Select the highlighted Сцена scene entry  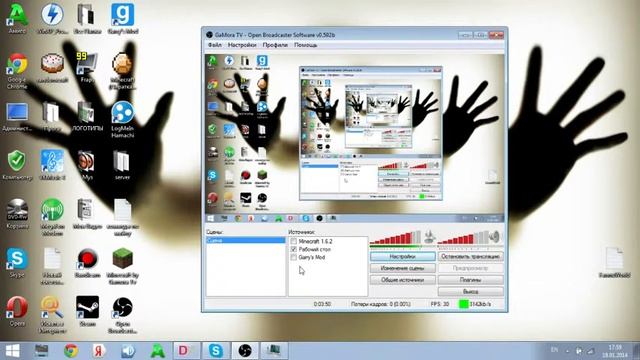[246, 240]
